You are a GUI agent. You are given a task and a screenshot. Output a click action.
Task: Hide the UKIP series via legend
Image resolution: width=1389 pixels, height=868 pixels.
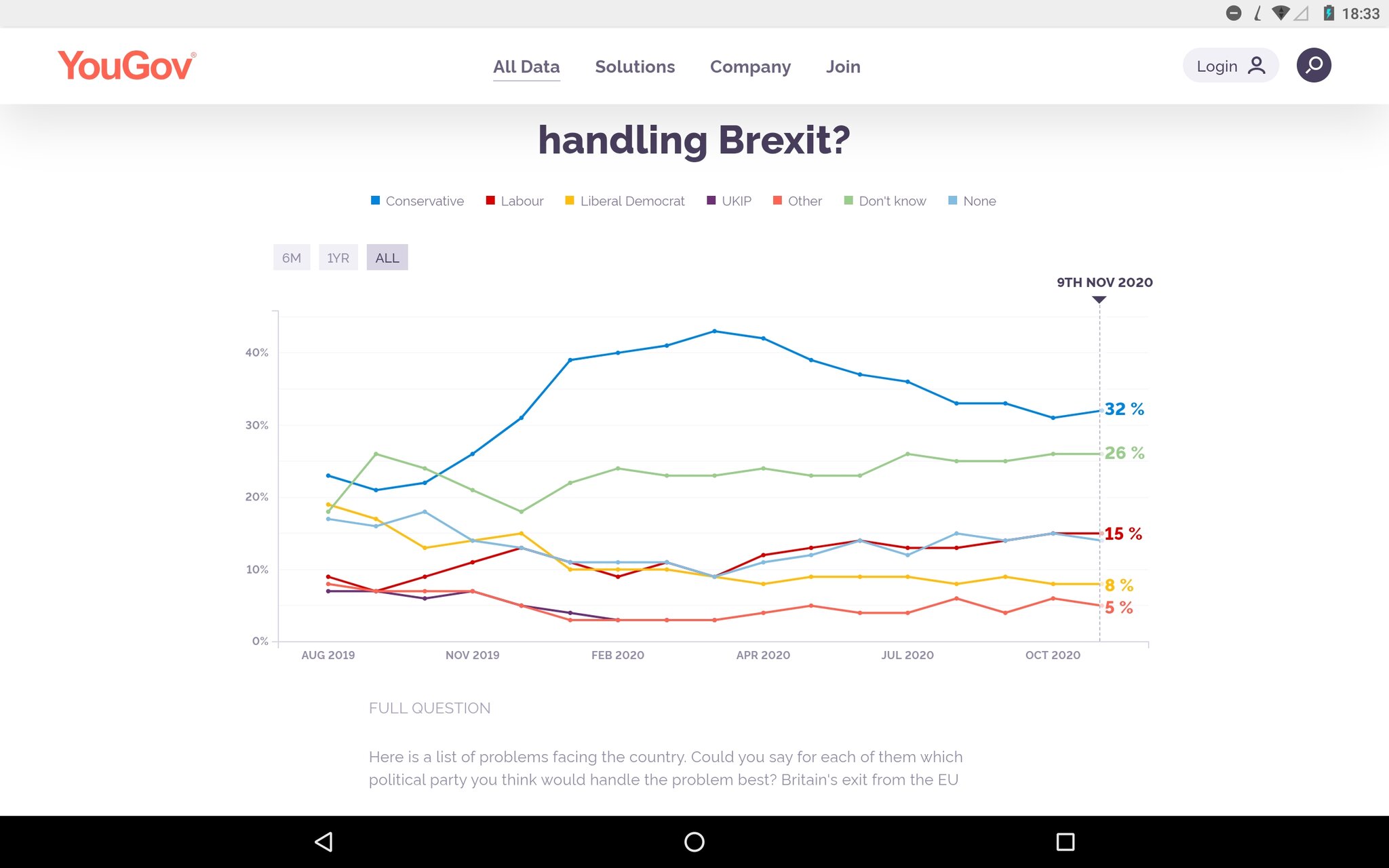tap(729, 201)
